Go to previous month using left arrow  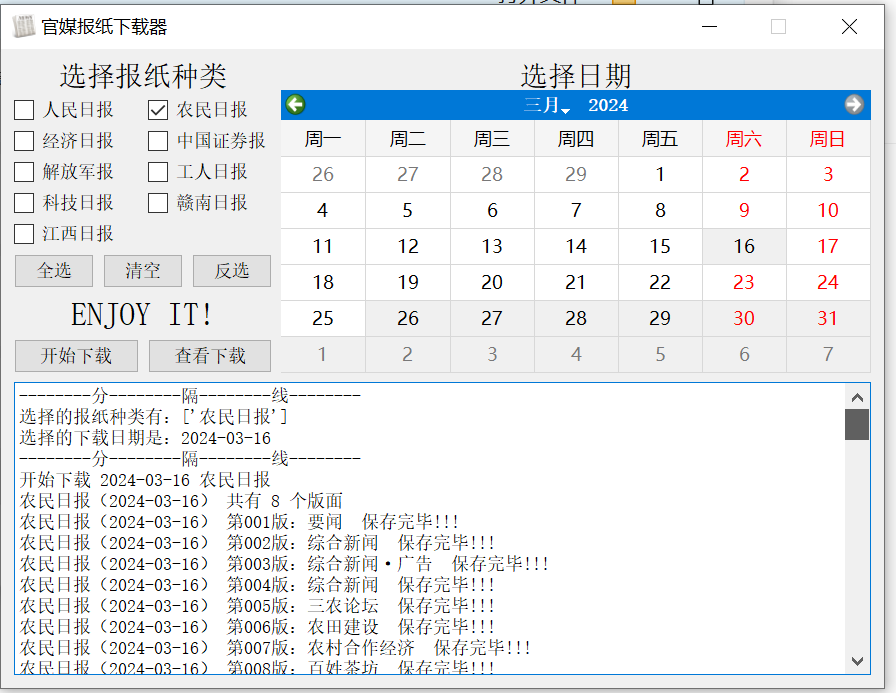tap(295, 105)
